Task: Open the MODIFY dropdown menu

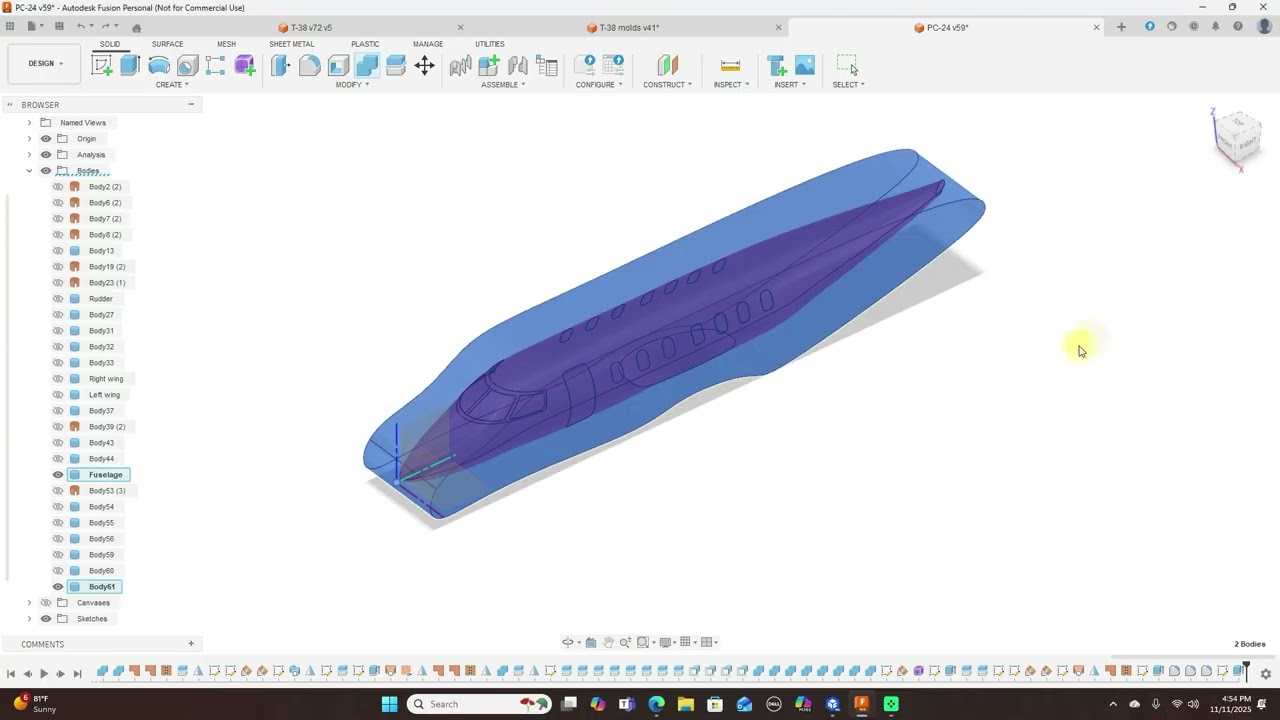Action: 352,85
